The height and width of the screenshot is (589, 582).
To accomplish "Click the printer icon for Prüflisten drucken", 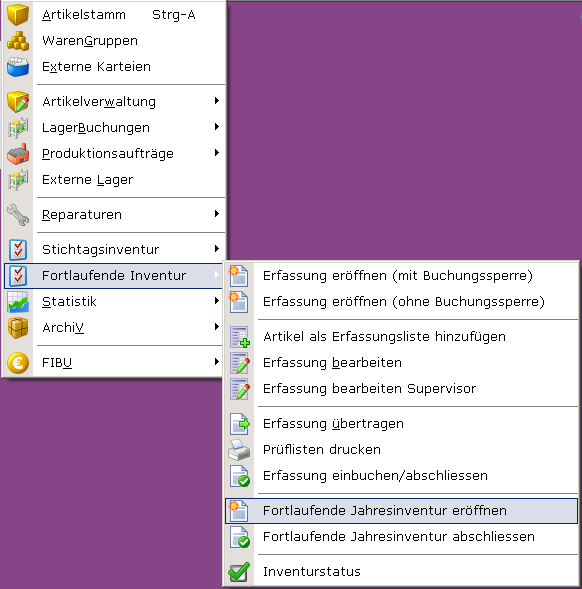I will [239, 450].
